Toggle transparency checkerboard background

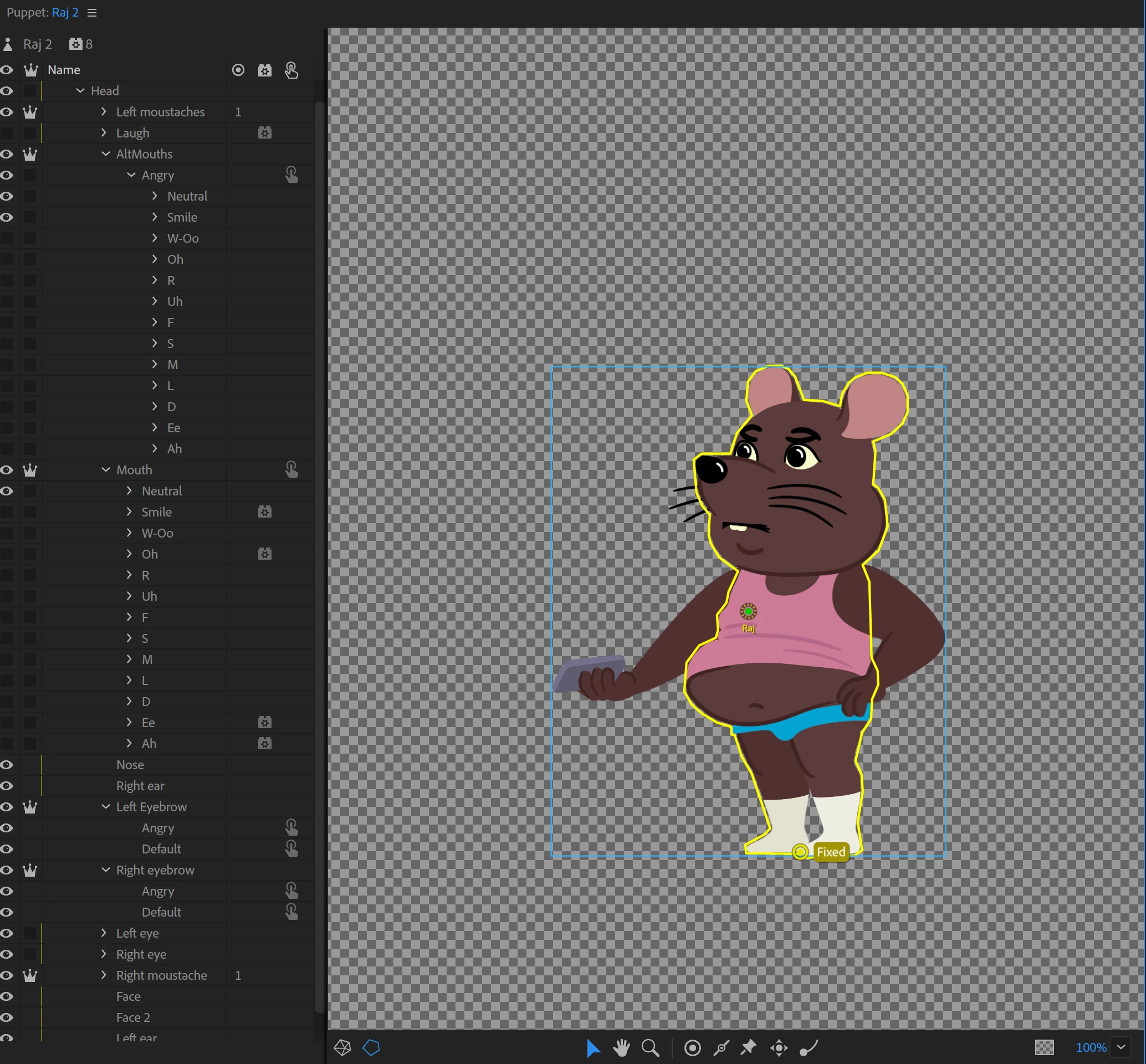pyautogui.click(x=1044, y=1047)
